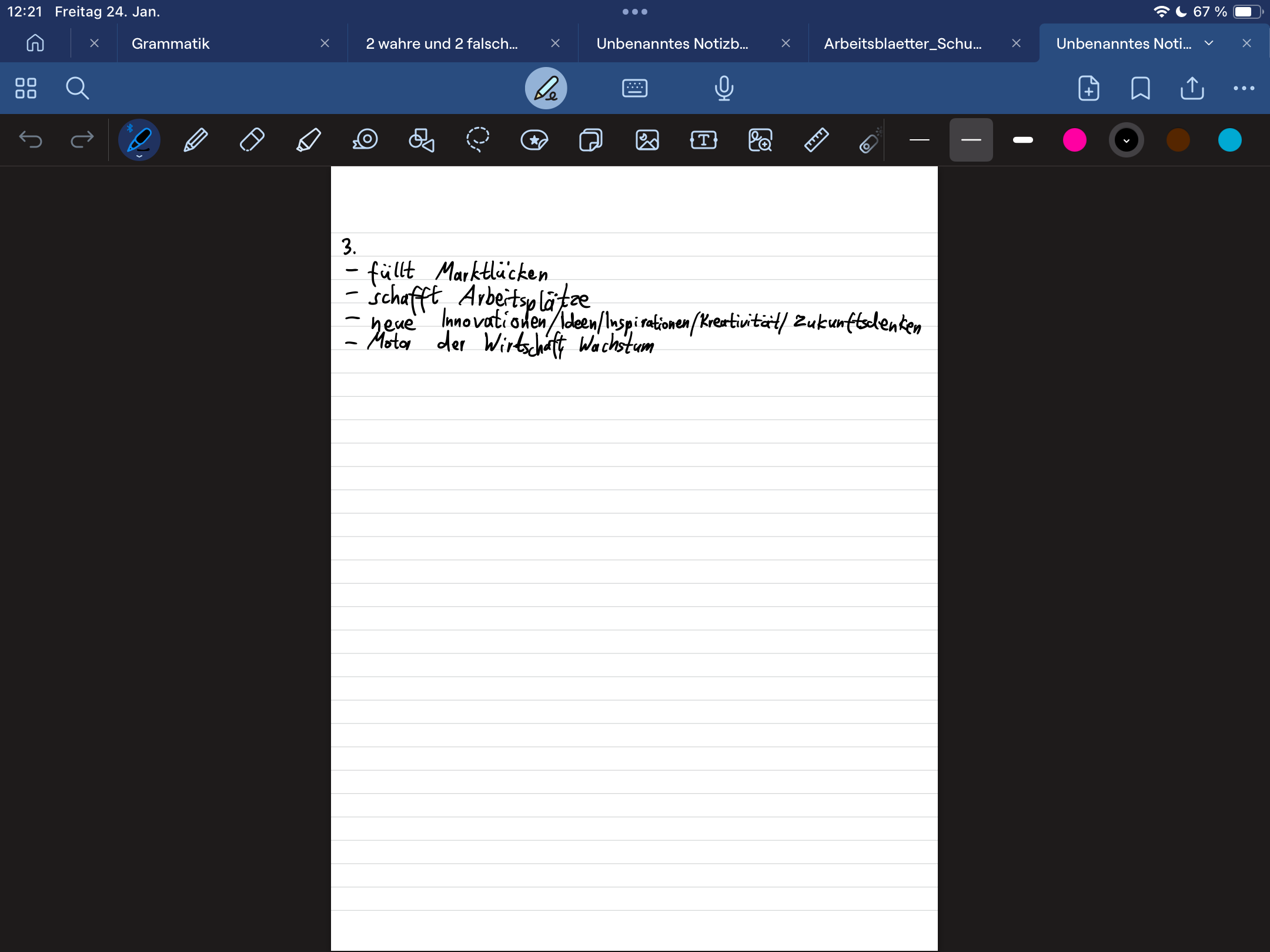Image resolution: width=1270 pixels, height=952 pixels.
Task: Select the Lasso selection tool
Action: 477,140
